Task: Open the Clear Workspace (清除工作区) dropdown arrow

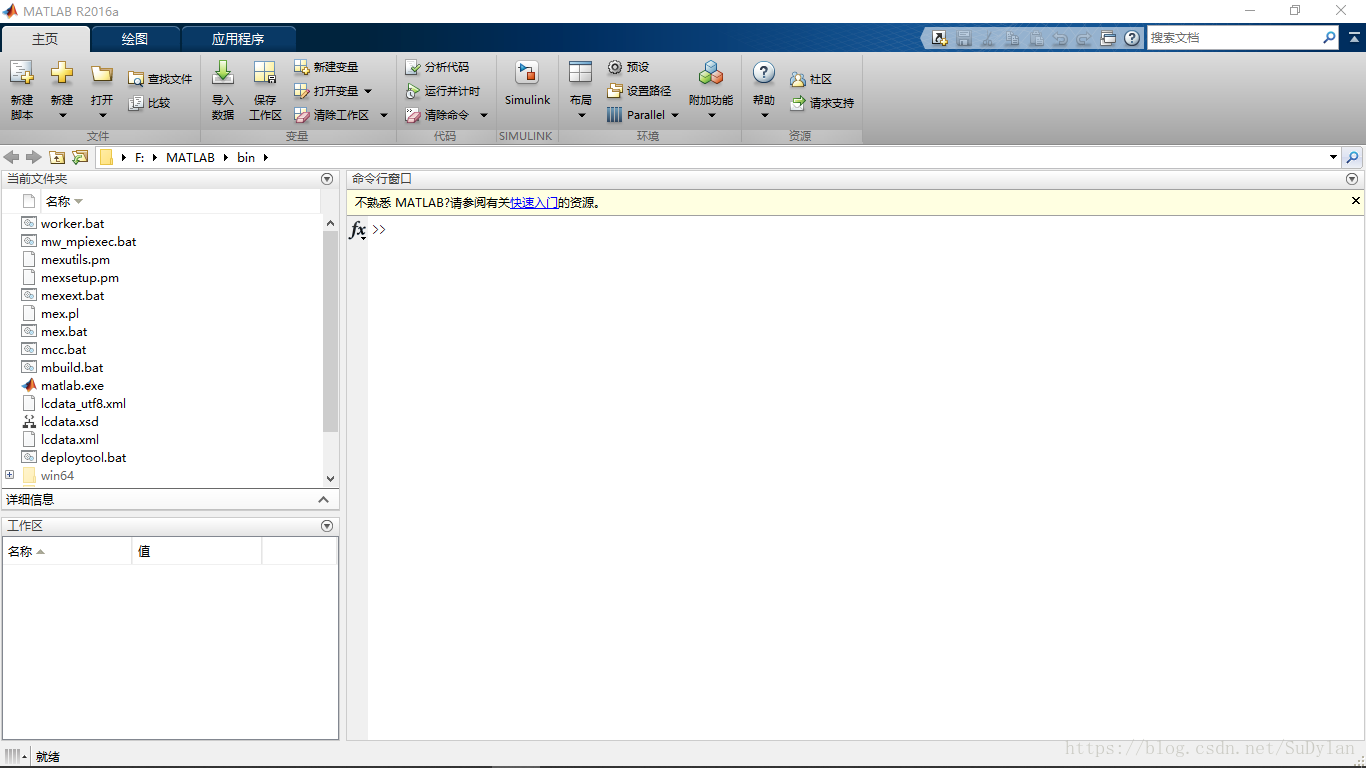Action: 383,115
